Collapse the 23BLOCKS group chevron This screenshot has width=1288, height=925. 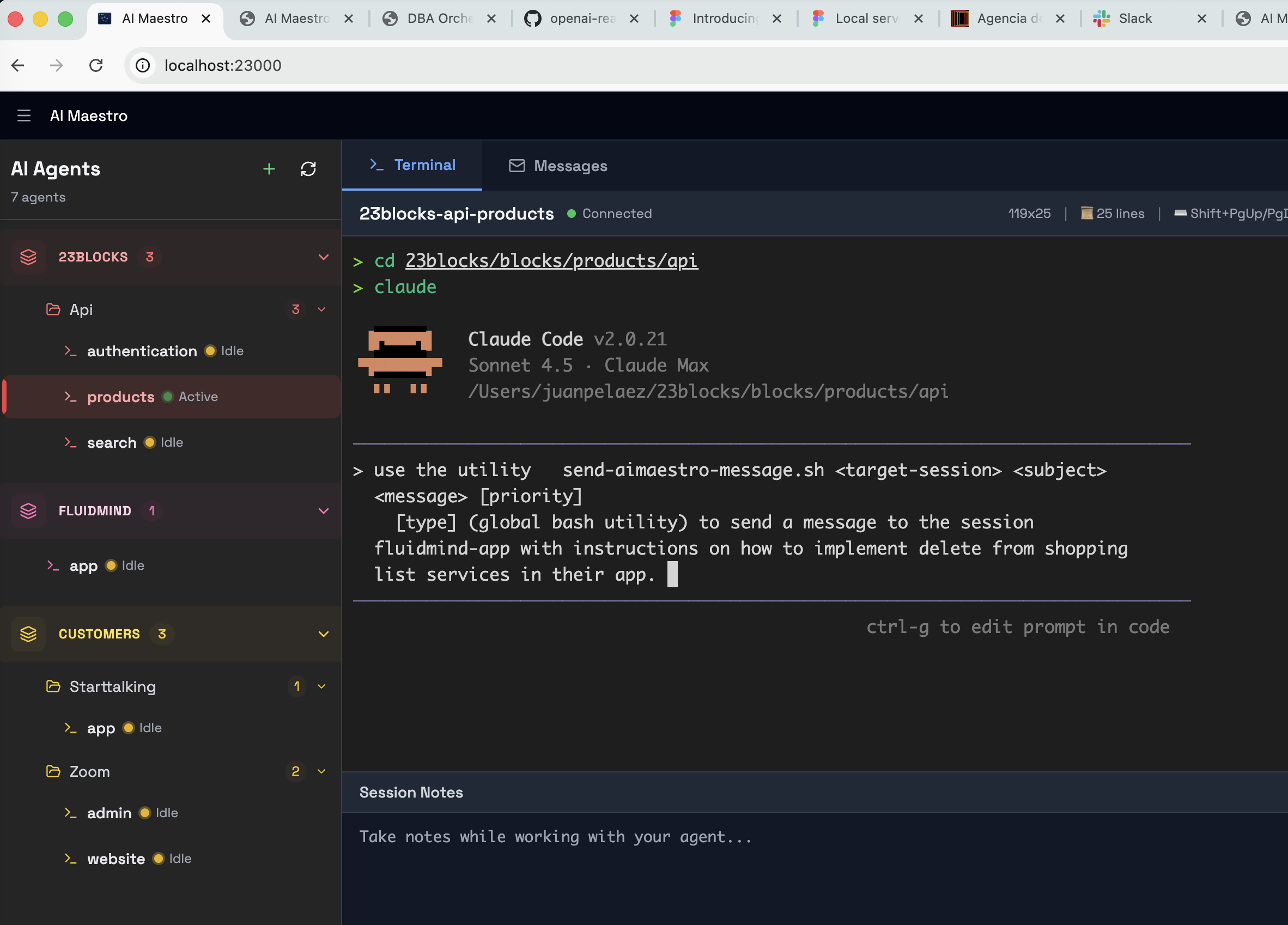click(x=324, y=257)
